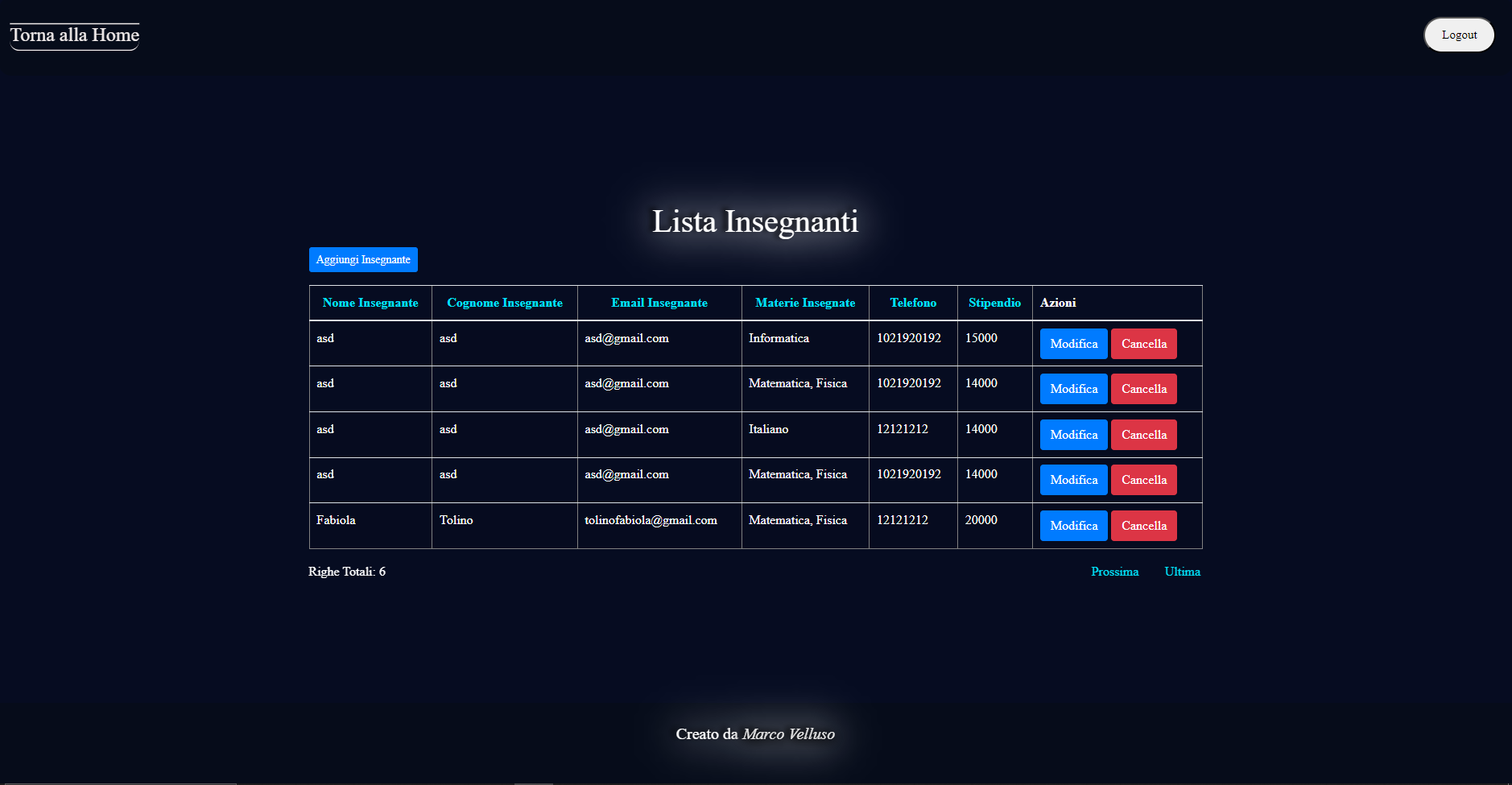Jump to the Ultima page
The height and width of the screenshot is (785, 1512).
(x=1183, y=572)
